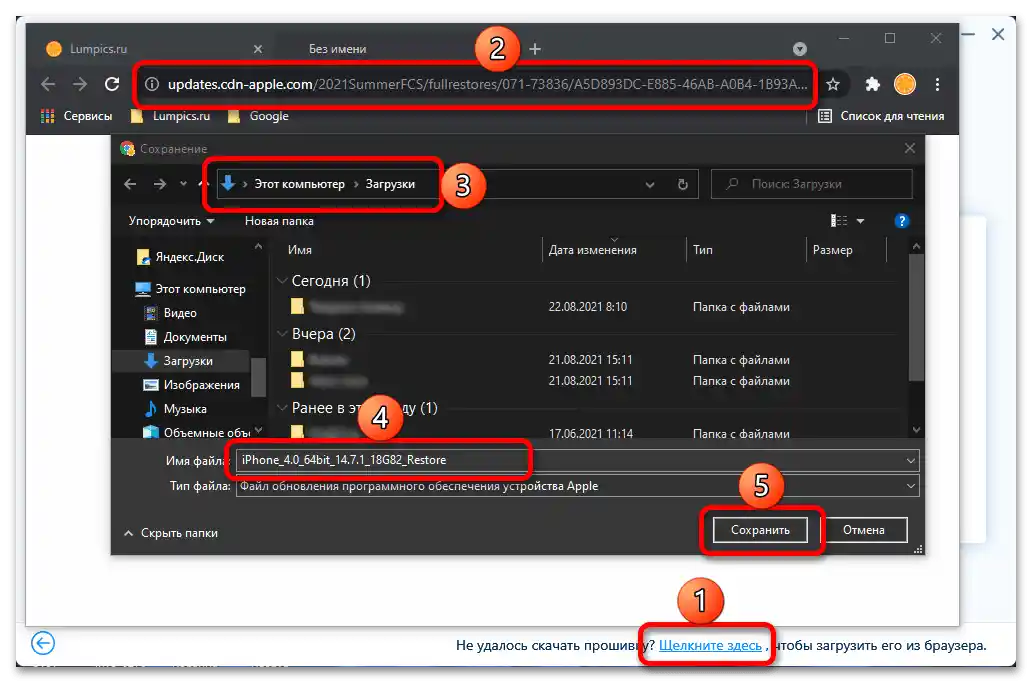Open the Упорядочить menu
The height and width of the screenshot is (683, 1032).
click(x=171, y=221)
